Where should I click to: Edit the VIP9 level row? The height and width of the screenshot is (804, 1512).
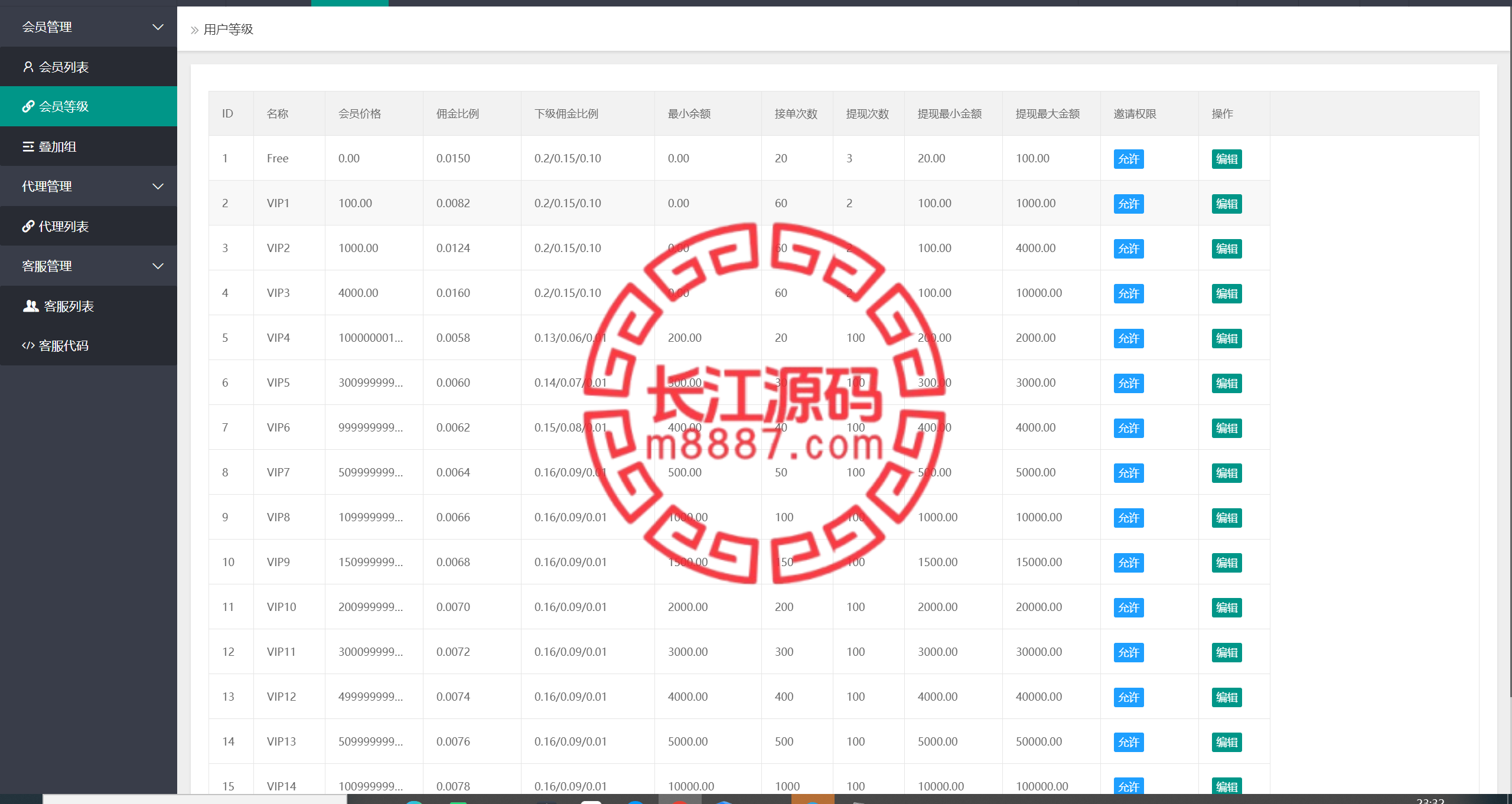(1227, 563)
